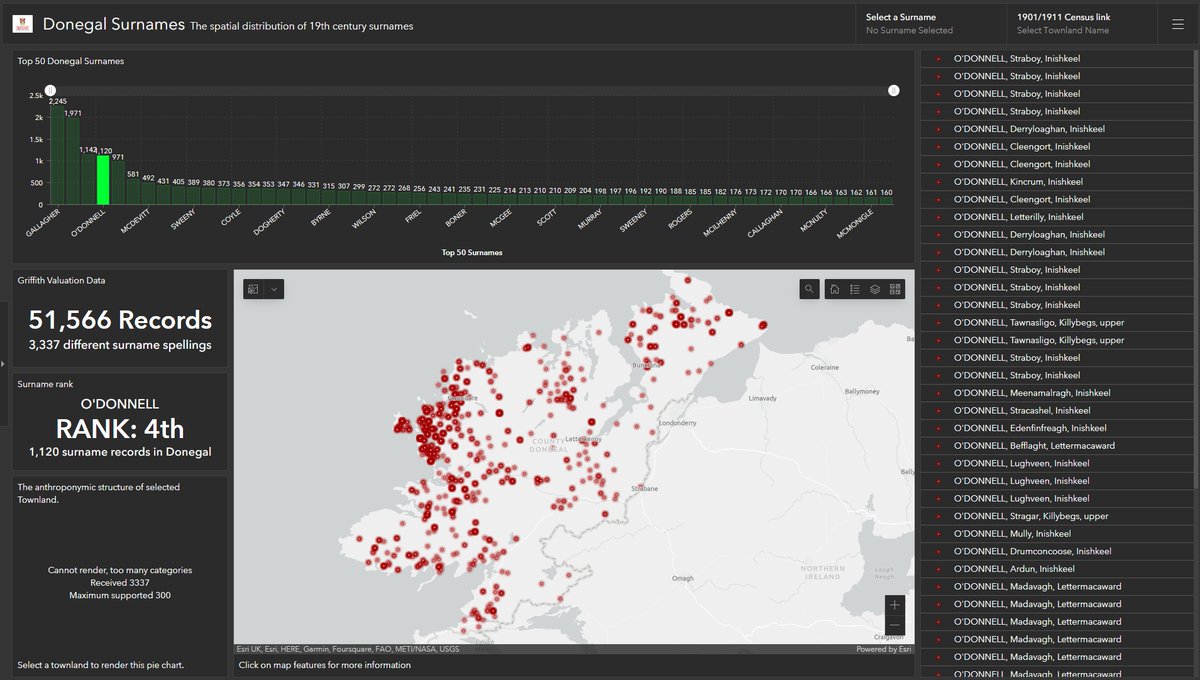Viewport: 1200px width, 680px height.
Task: Zoom in on the map with plus
Action: [895, 605]
